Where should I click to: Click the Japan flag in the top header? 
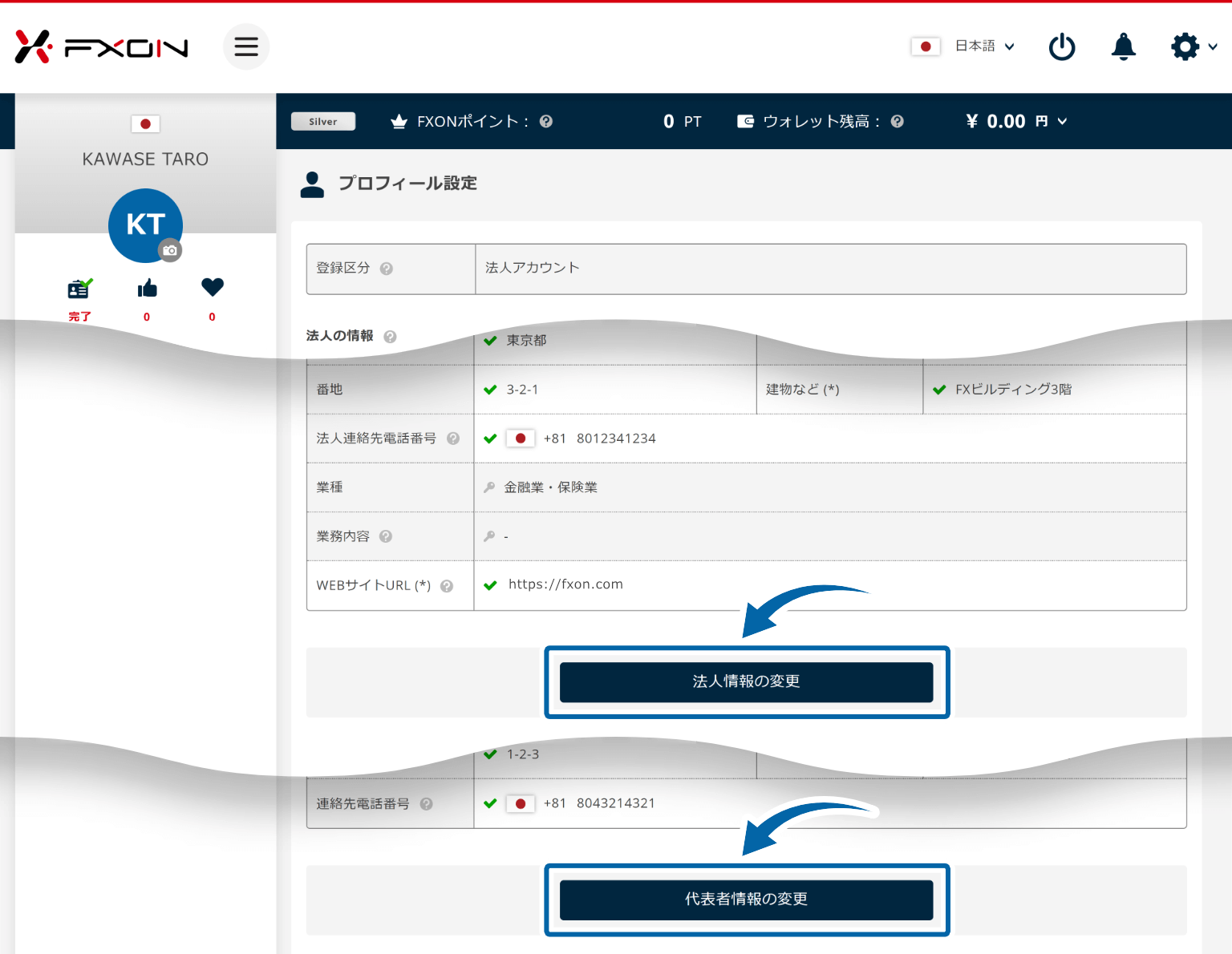pos(926,46)
